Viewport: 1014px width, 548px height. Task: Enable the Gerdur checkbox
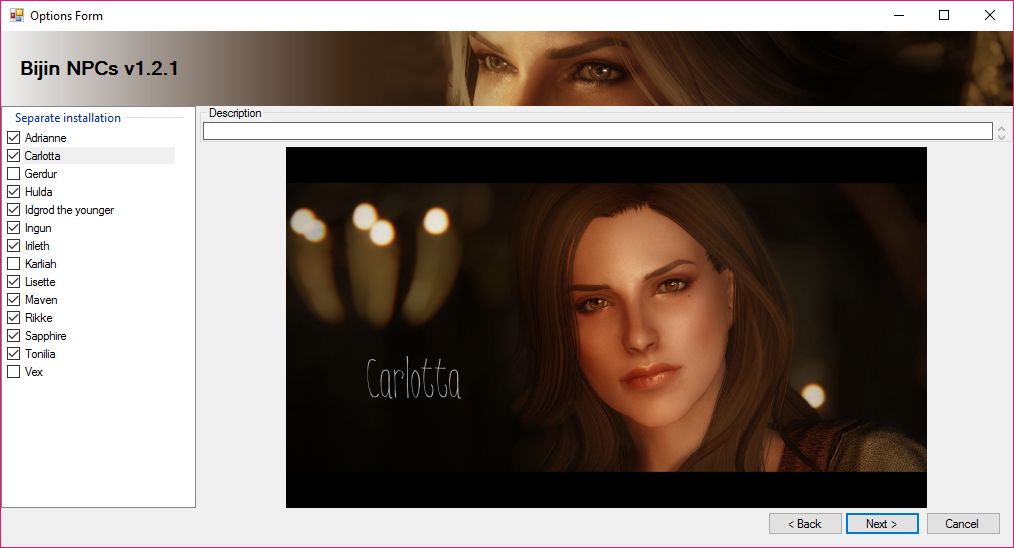click(14, 174)
